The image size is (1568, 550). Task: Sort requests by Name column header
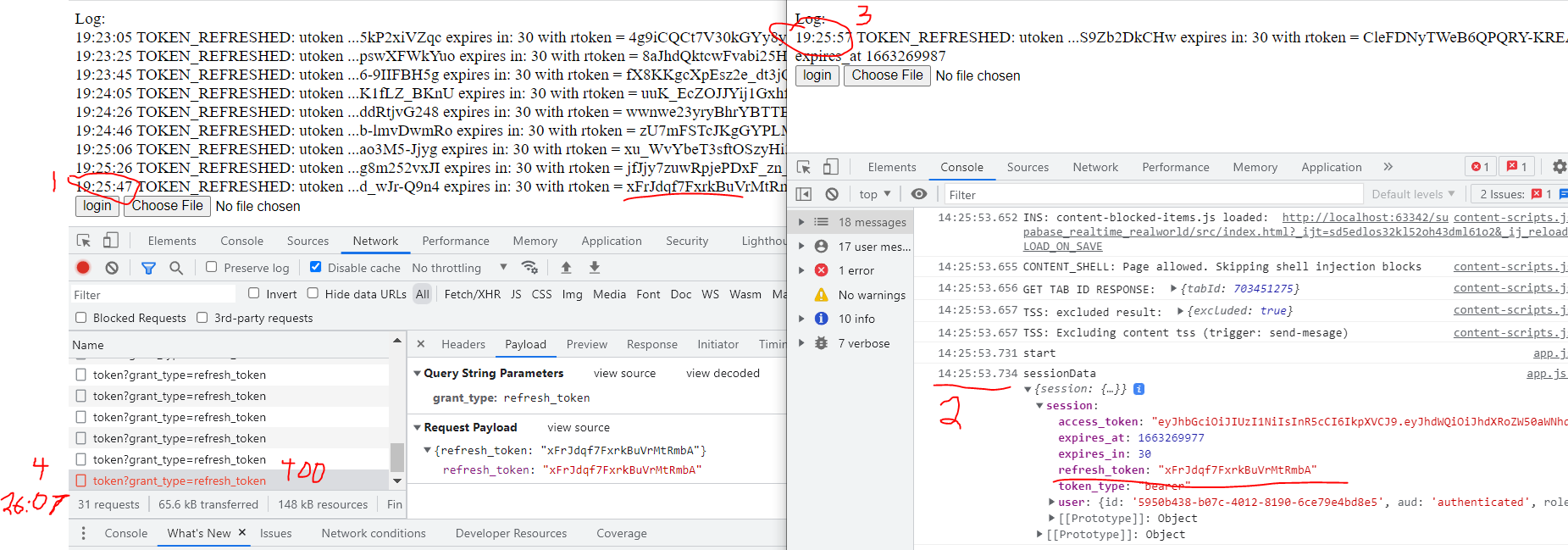click(229, 345)
